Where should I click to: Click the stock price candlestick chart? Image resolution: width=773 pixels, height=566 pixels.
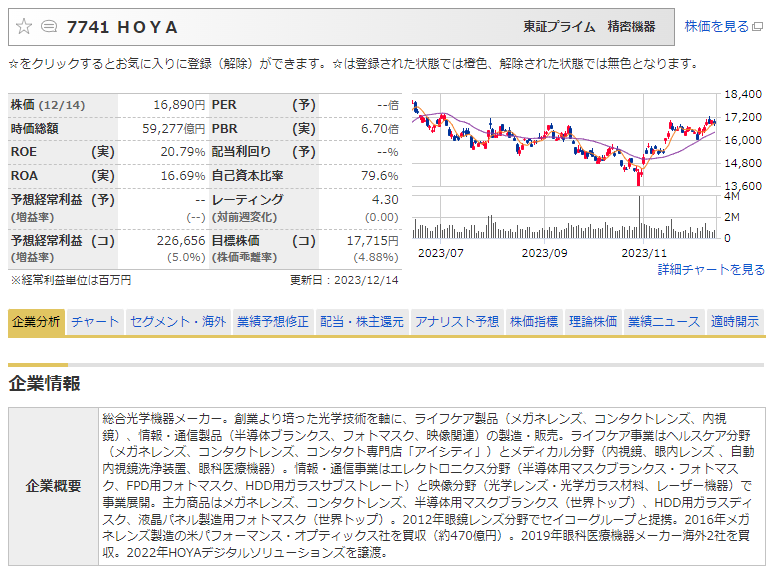(564, 140)
